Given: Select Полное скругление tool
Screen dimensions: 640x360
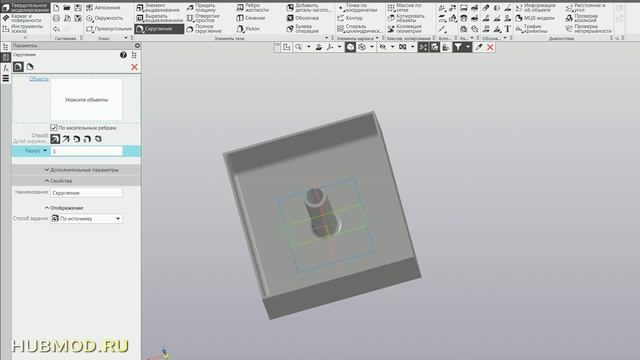Looking at the screenshot, I should point(205,29).
